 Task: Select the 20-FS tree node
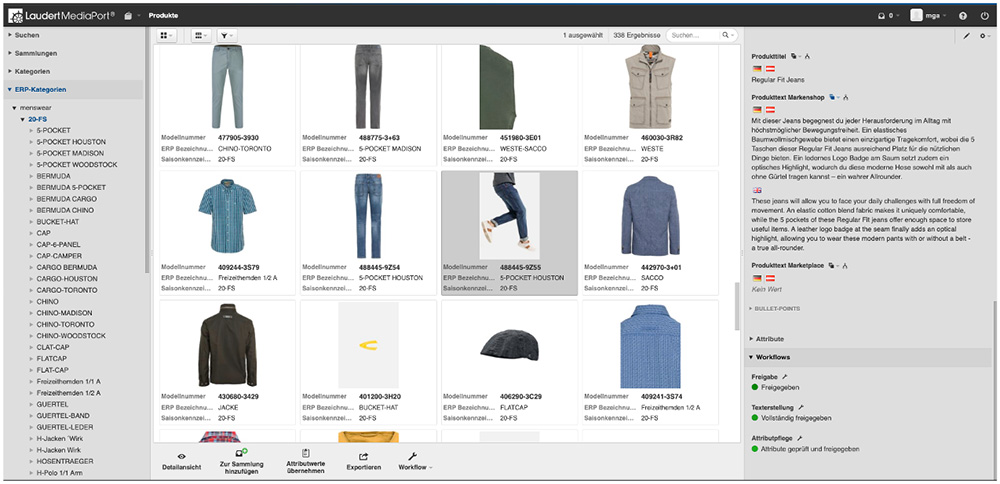tap(38, 119)
